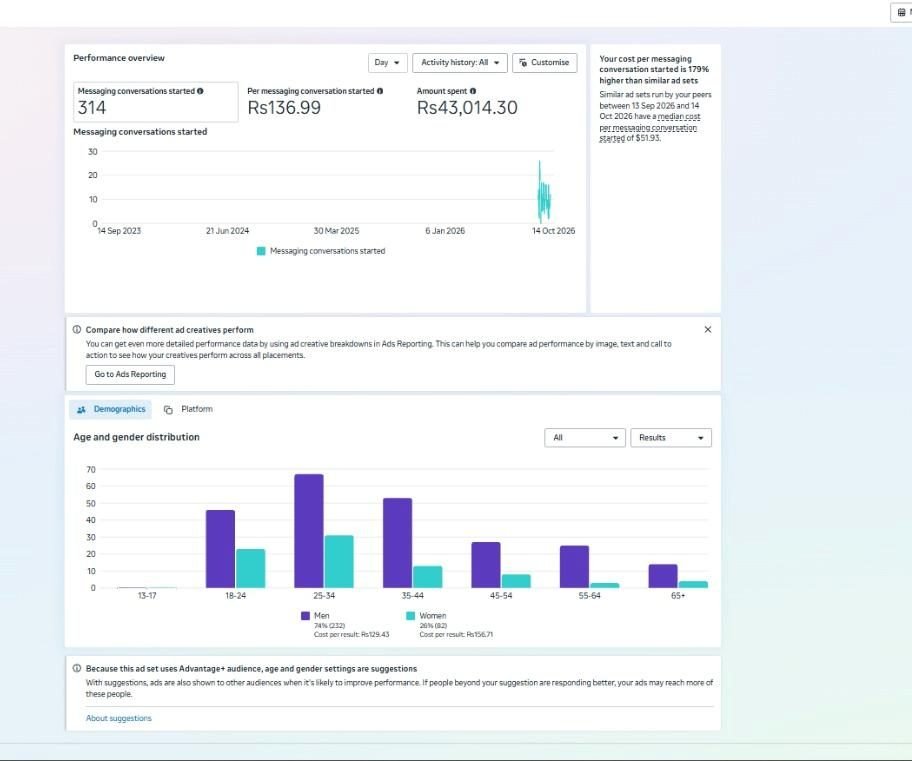Open the All filter dropdown
912x761 pixels.
[585, 438]
